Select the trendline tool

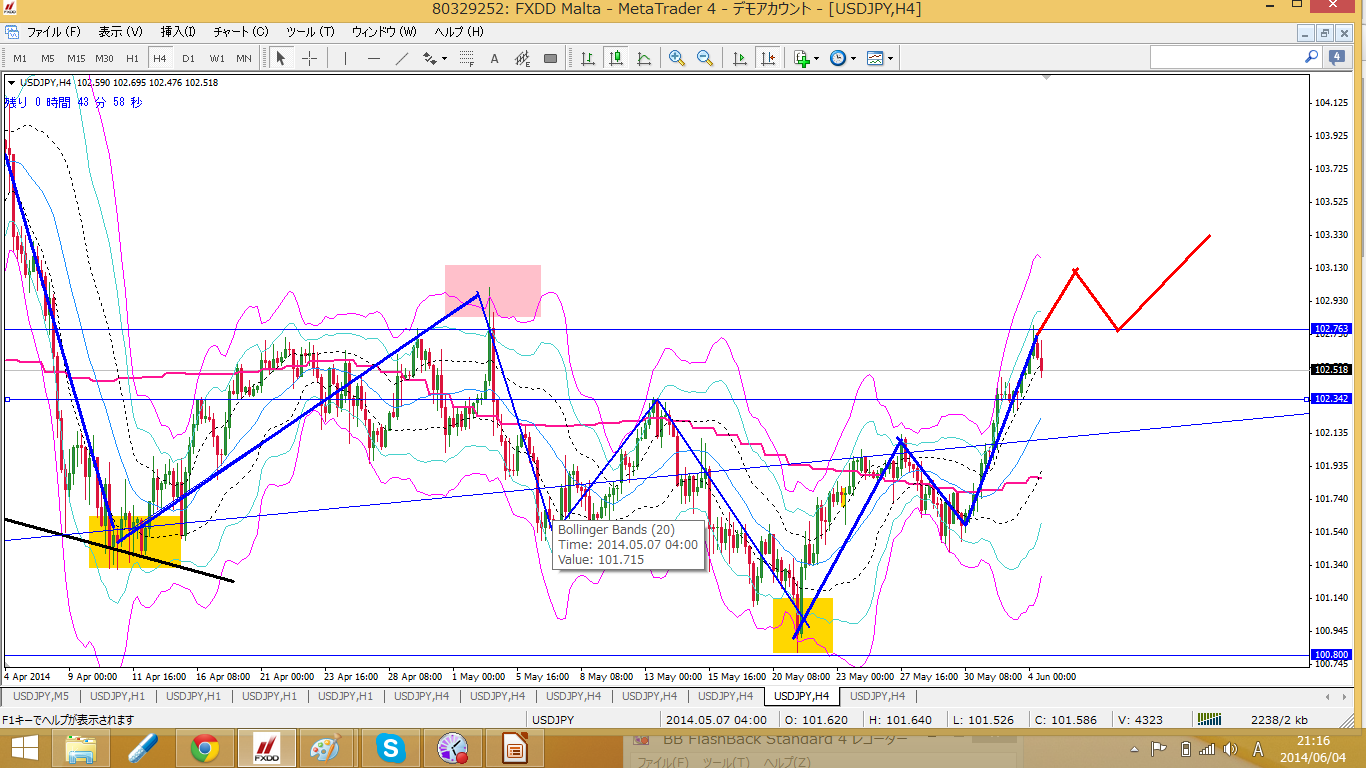click(x=401, y=58)
